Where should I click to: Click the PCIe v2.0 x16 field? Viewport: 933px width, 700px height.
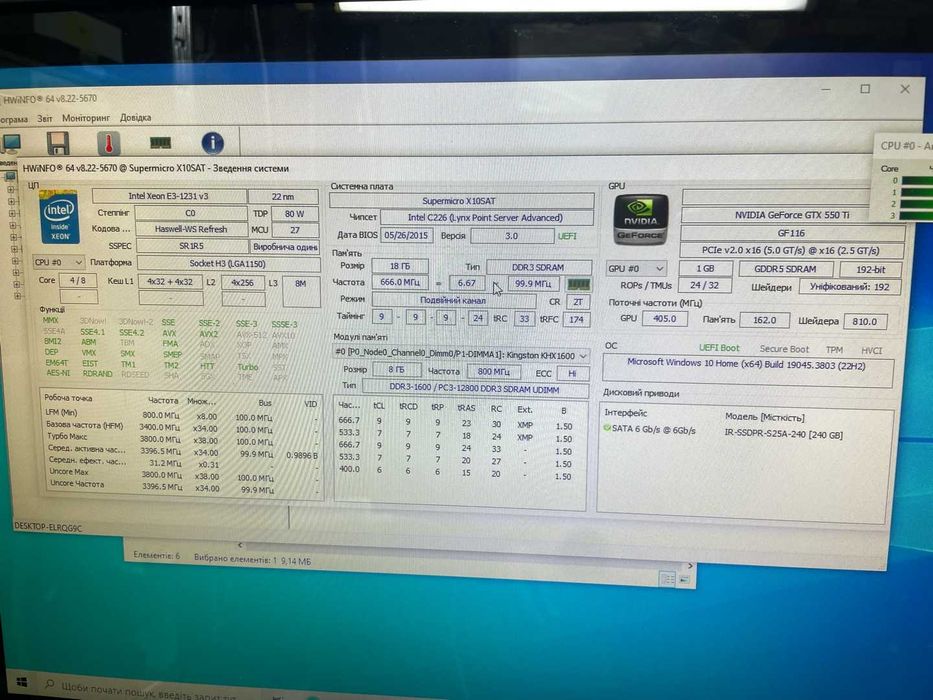792,251
